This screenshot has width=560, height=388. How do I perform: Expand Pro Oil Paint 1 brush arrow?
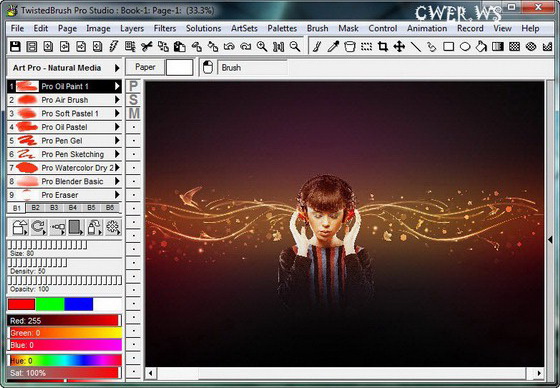point(117,86)
